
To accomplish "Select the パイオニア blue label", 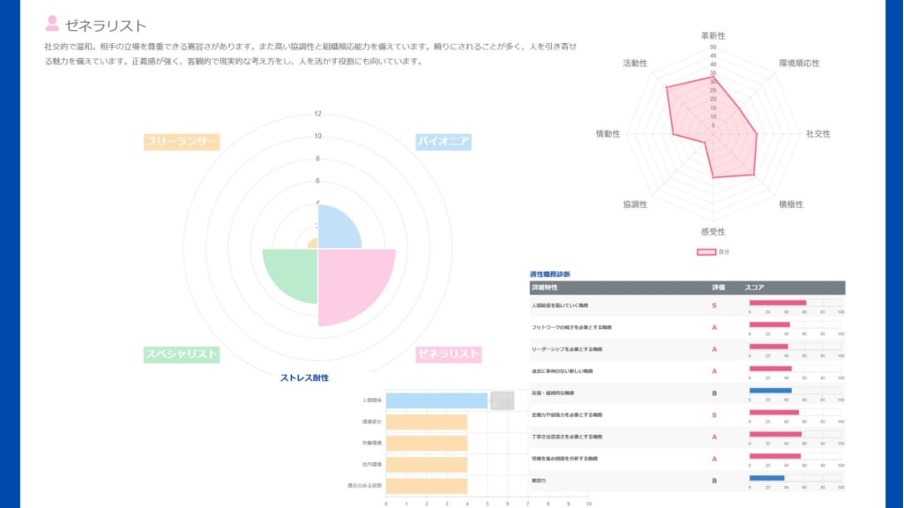I will click(443, 142).
